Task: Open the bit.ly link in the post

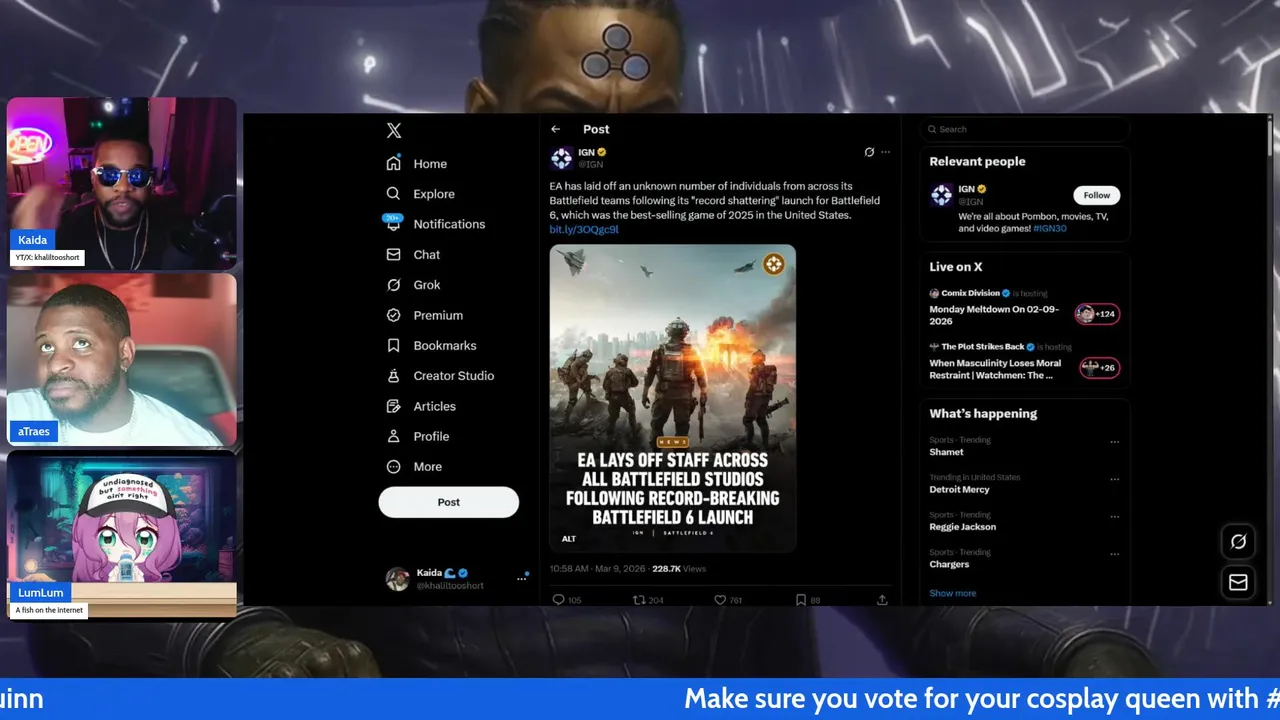Action: [x=584, y=229]
